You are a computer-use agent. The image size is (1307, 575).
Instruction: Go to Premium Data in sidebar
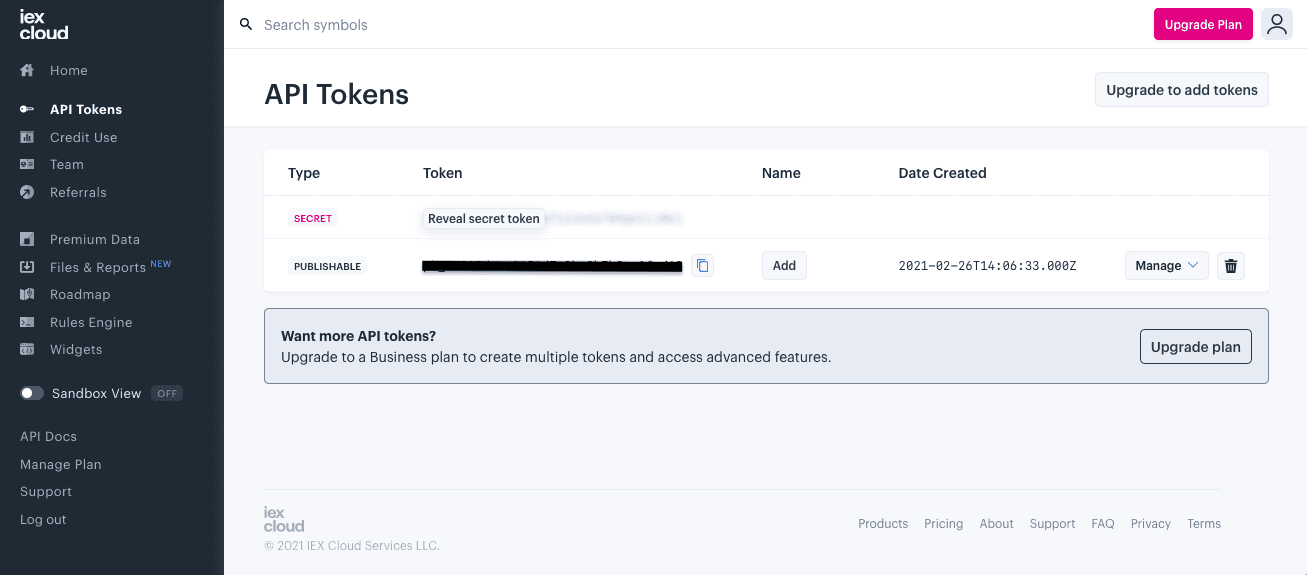[94, 240]
